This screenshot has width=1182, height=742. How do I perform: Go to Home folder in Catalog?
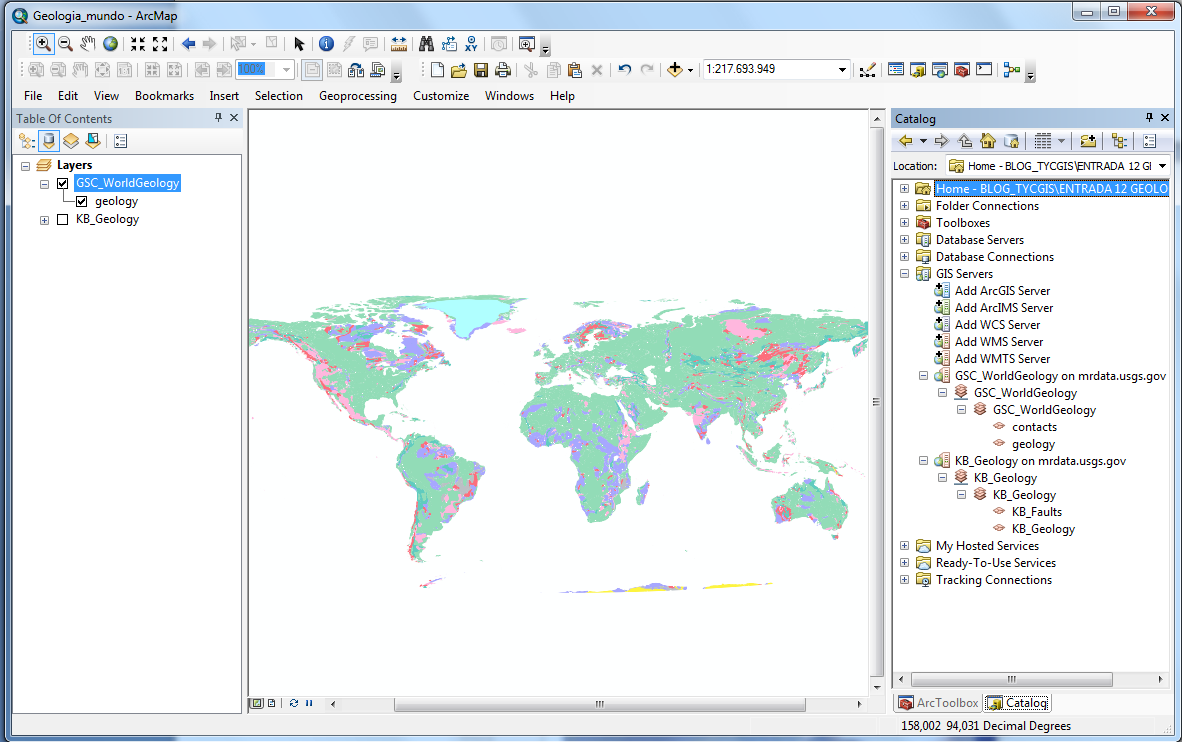[x=988, y=141]
